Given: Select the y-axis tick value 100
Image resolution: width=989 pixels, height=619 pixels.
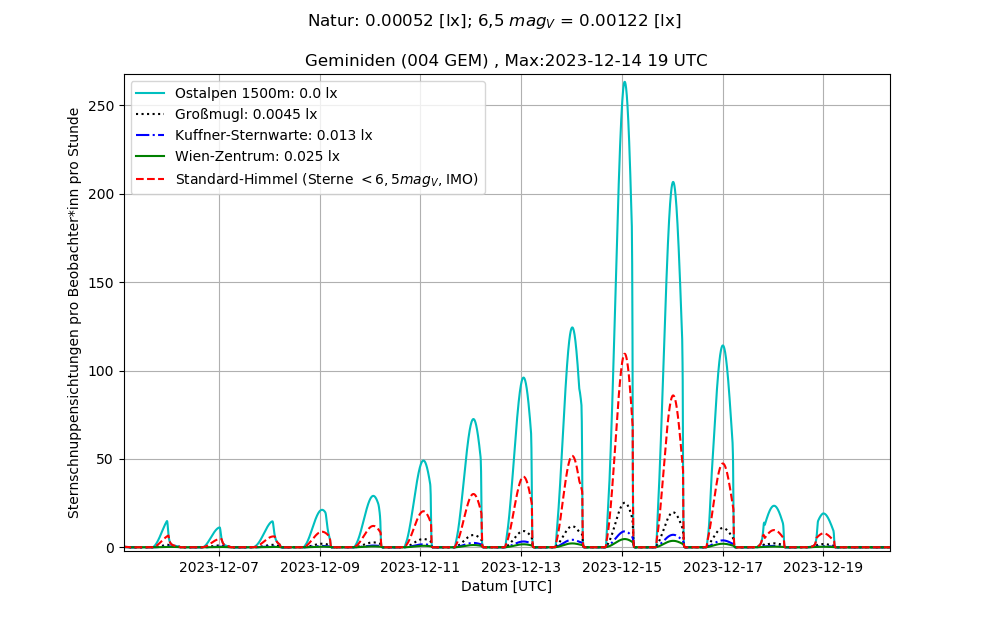Looking at the screenshot, I should pyautogui.click(x=103, y=371).
